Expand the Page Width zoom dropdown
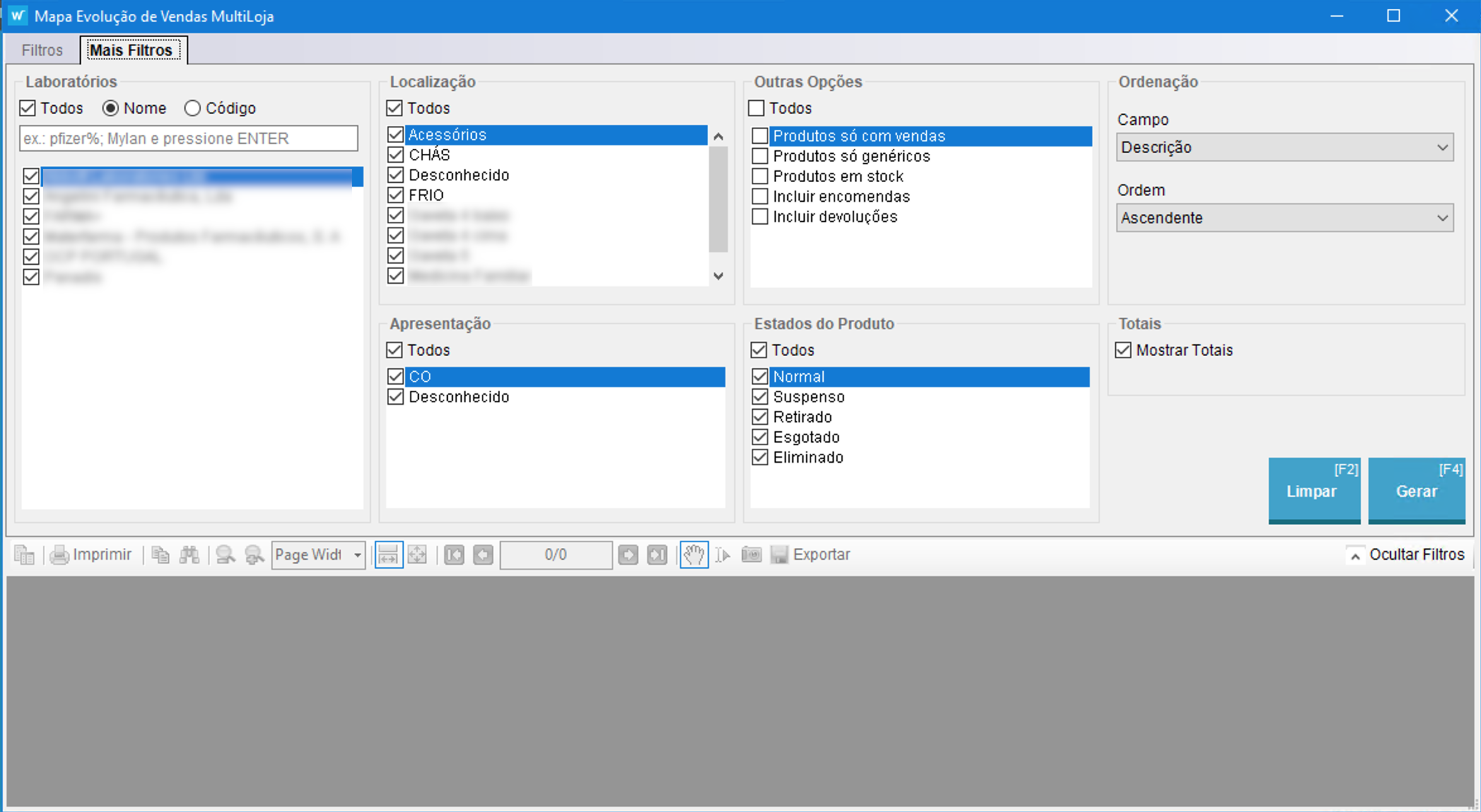Image resolution: width=1481 pixels, height=812 pixels. (357, 555)
